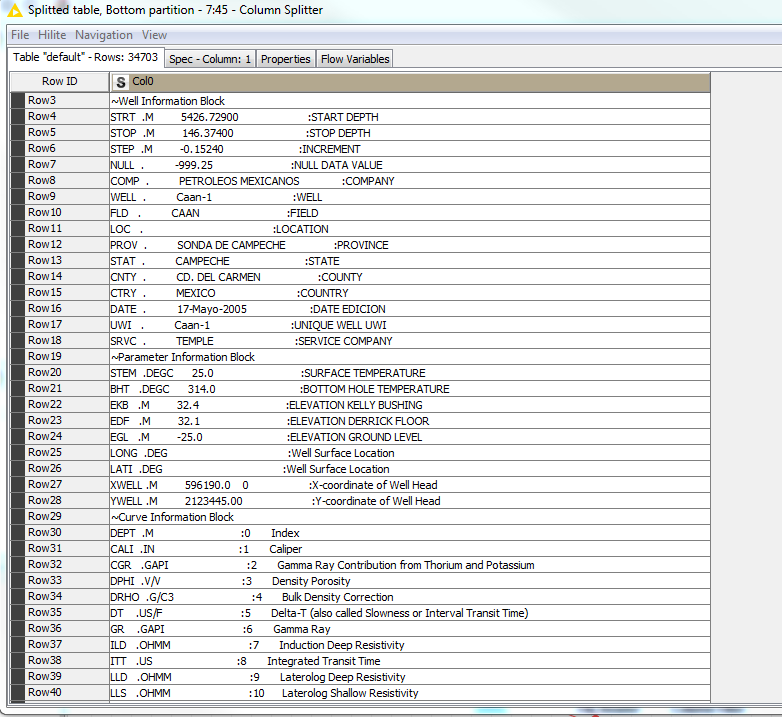Click the ~Parameter Information Block cell
The height and width of the screenshot is (717, 782).
410,357
